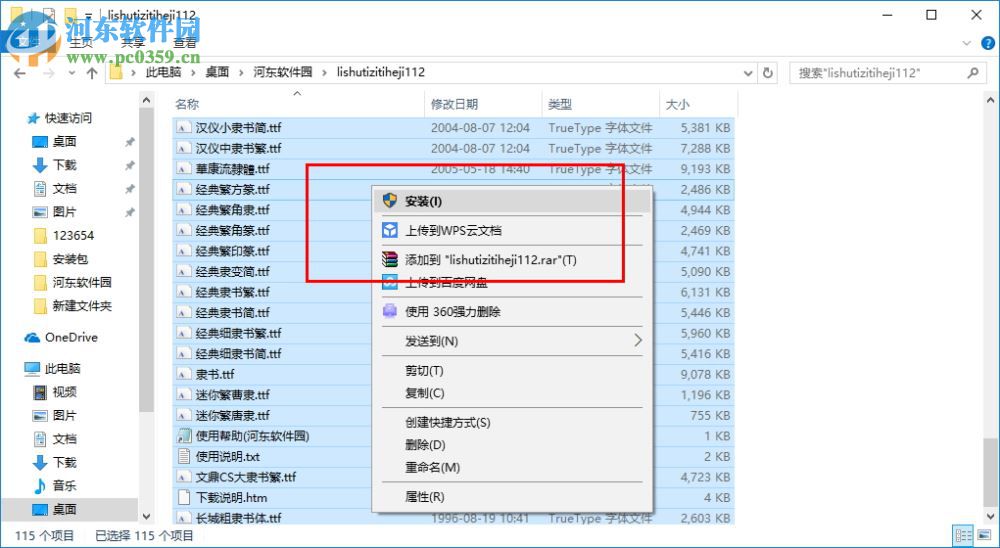Open pinned 下载 under quick access
The width and height of the screenshot is (1000, 548).
tap(64, 165)
